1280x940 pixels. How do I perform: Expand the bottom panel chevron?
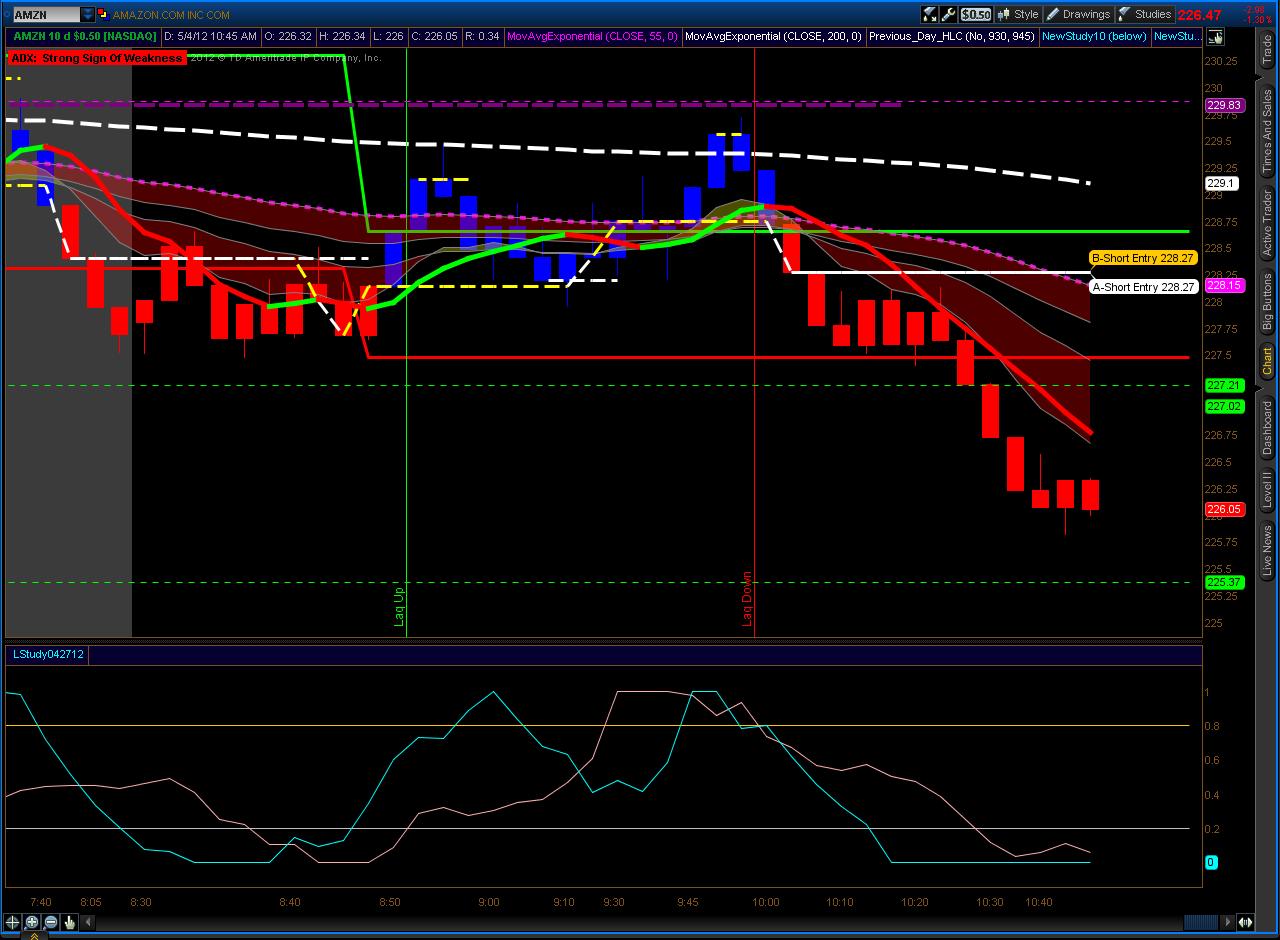[34, 936]
